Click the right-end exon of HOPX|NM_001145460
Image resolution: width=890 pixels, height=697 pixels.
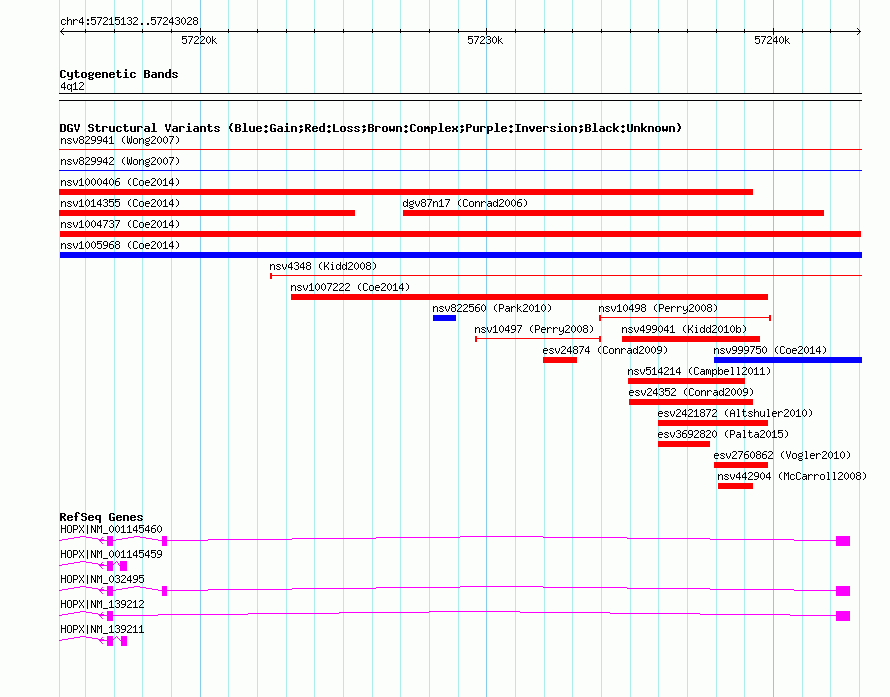843,541
